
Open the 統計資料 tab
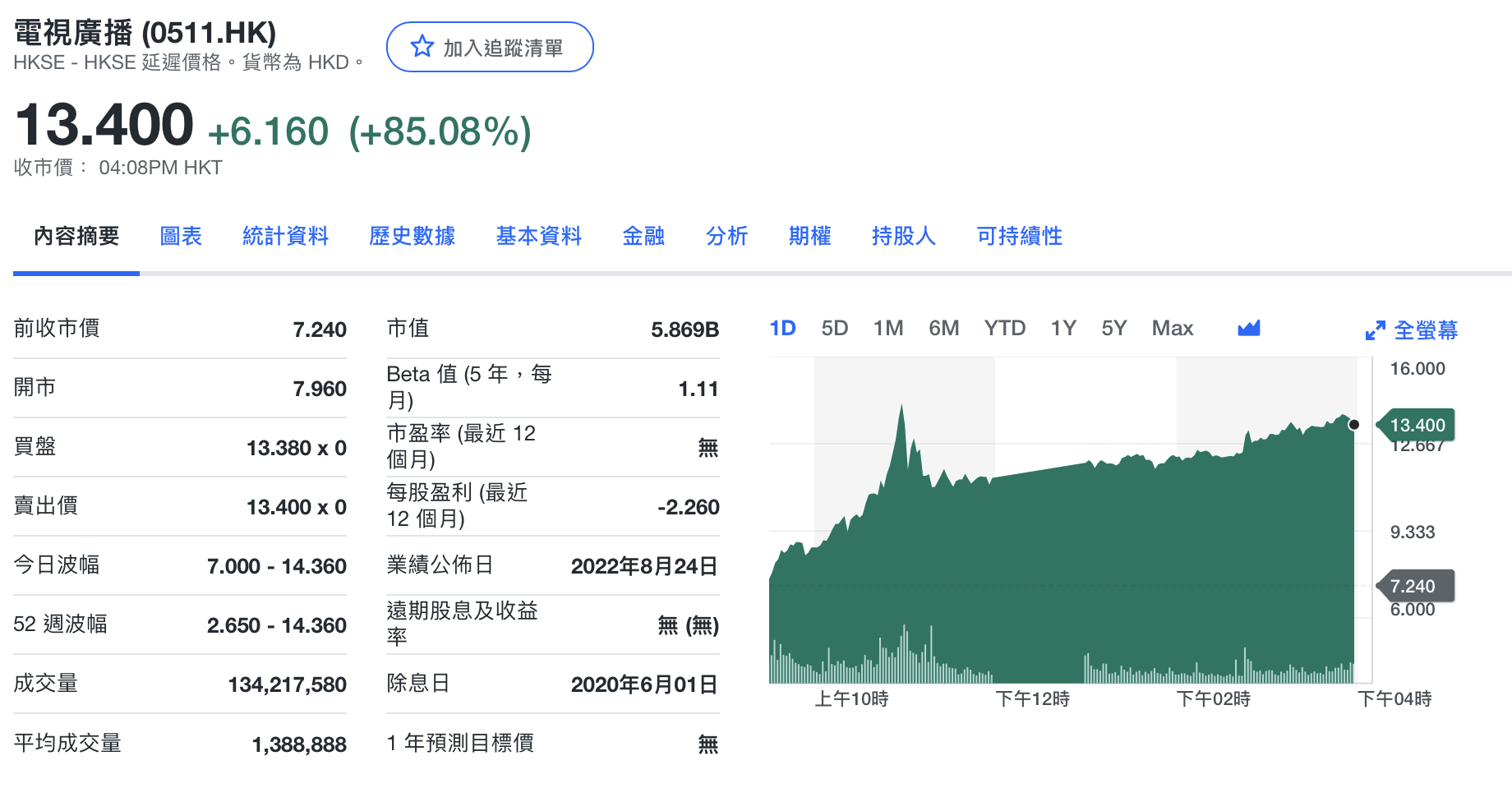click(285, 237)
